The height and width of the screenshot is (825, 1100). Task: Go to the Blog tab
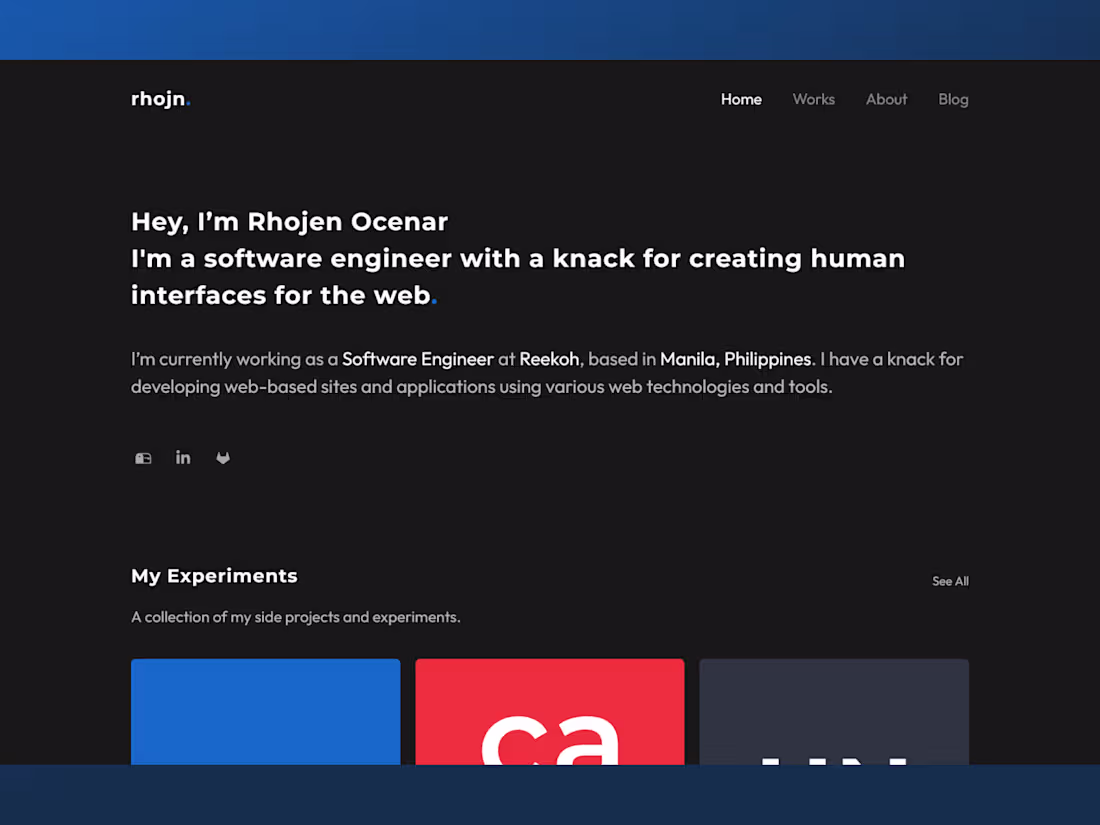tap(953, 99)
